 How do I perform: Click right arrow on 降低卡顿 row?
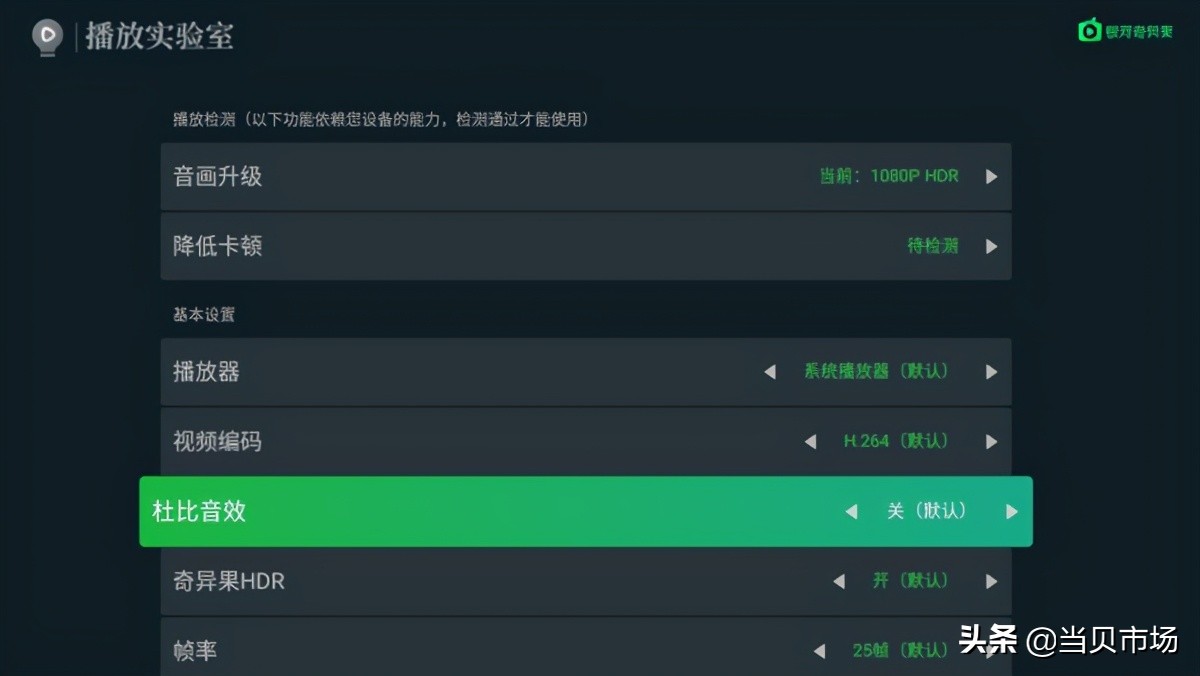click(991, 246)
